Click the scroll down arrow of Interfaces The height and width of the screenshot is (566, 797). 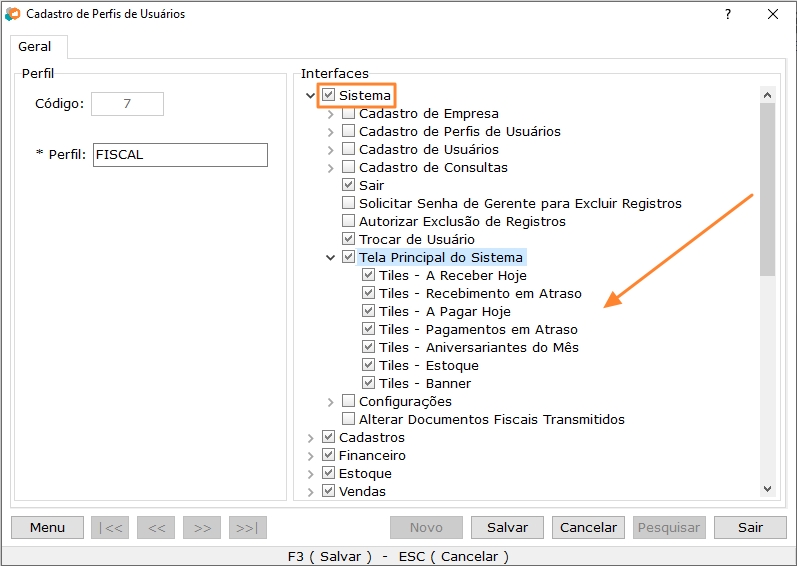768,489
